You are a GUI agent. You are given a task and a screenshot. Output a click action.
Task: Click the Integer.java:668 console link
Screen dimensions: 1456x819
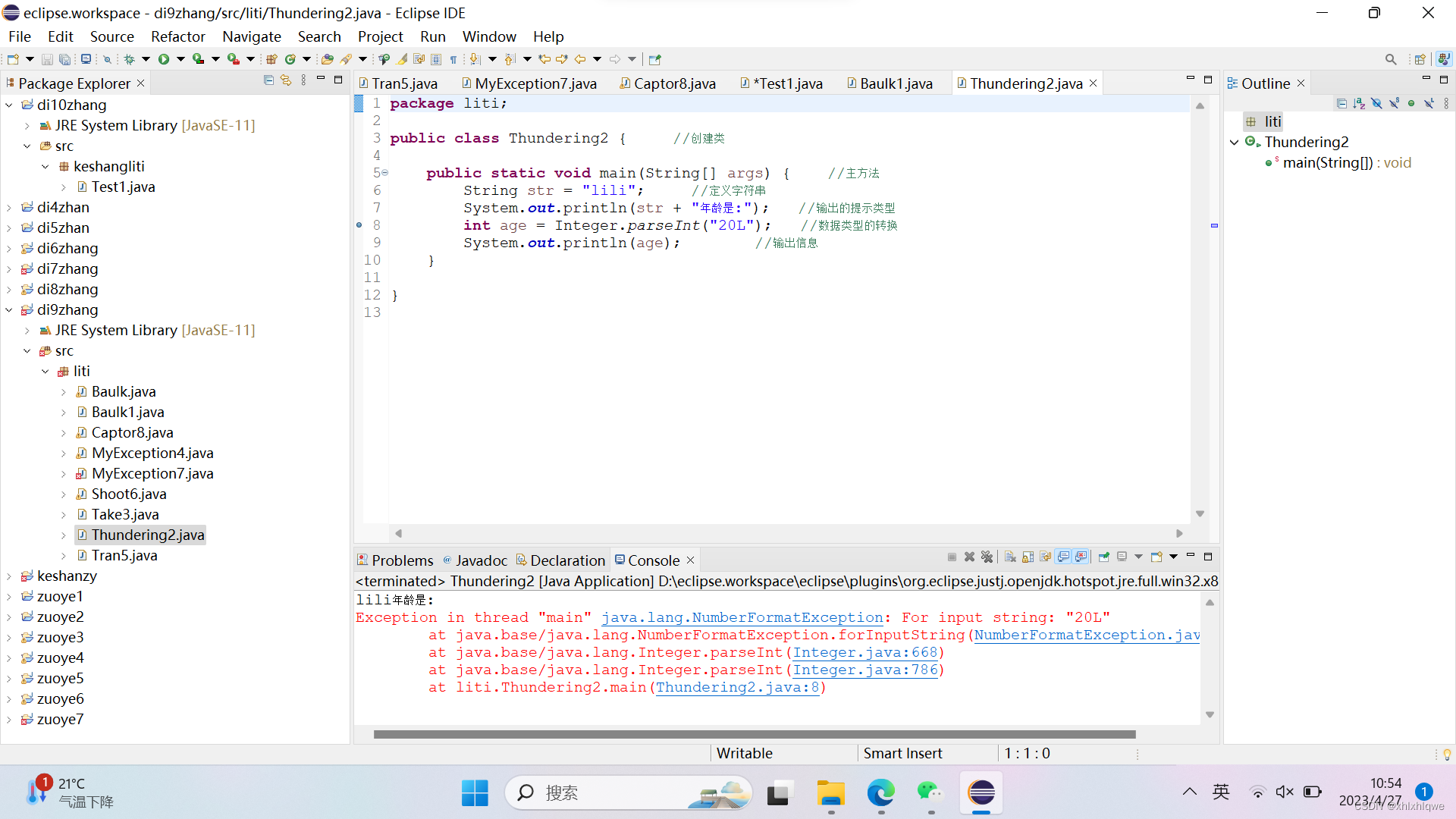click(864, 653)
